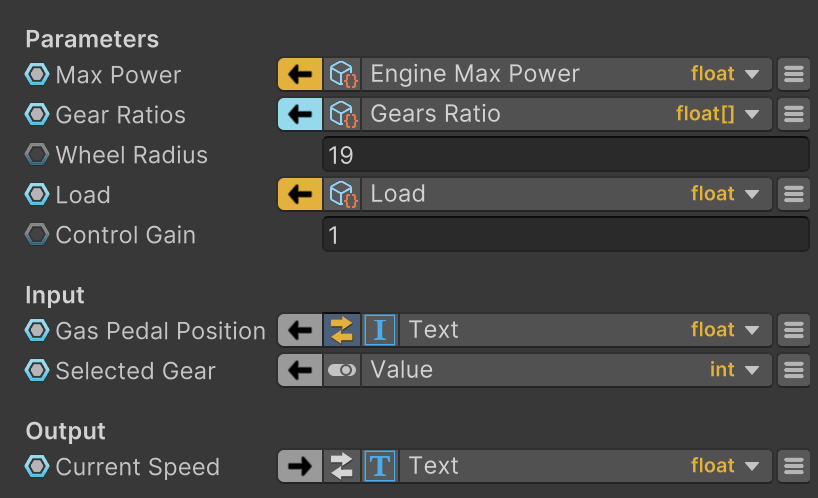Click the right arrow button for Current Speed

point(299,466)
